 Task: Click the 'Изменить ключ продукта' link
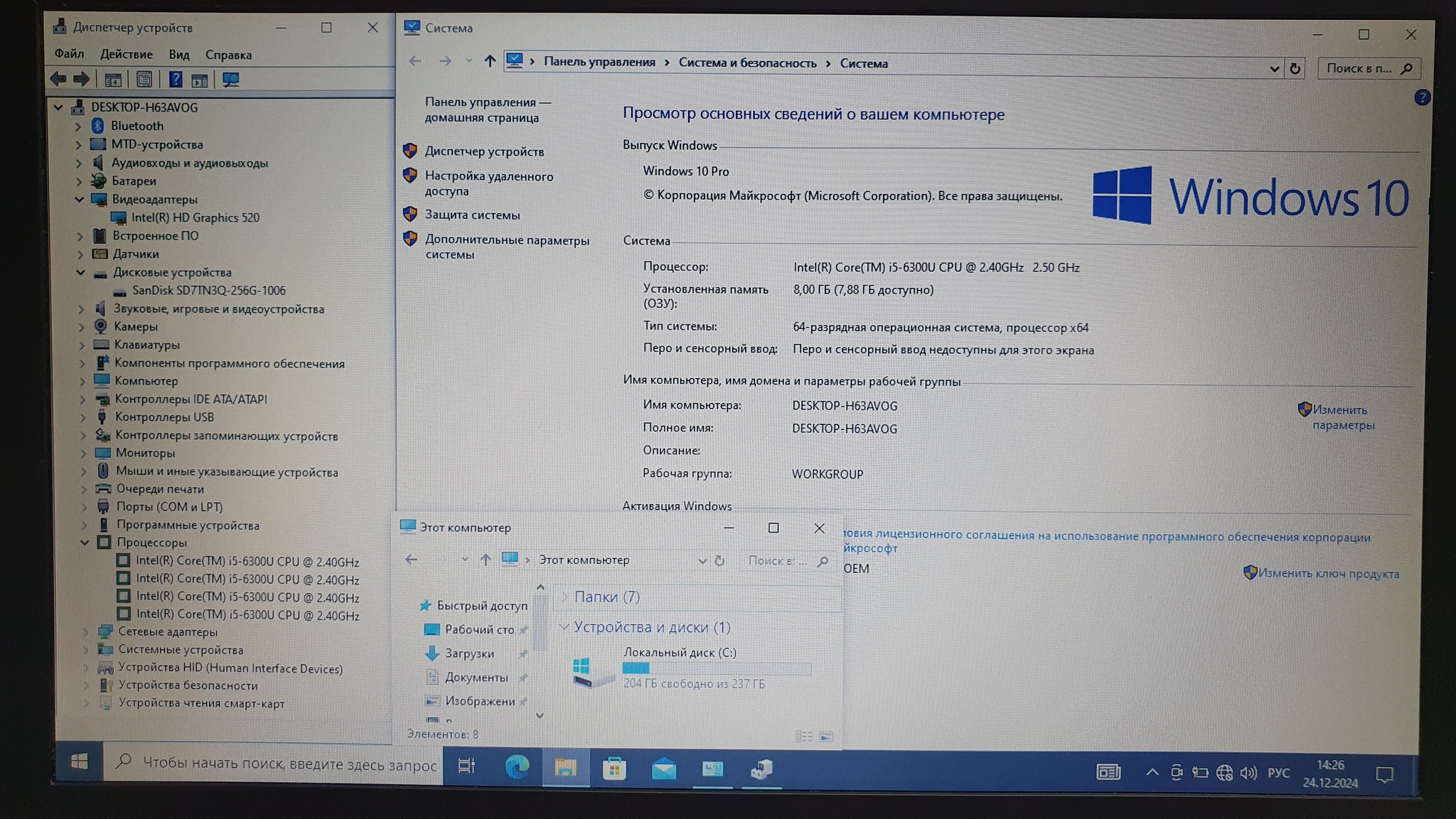coord(1327,574)
